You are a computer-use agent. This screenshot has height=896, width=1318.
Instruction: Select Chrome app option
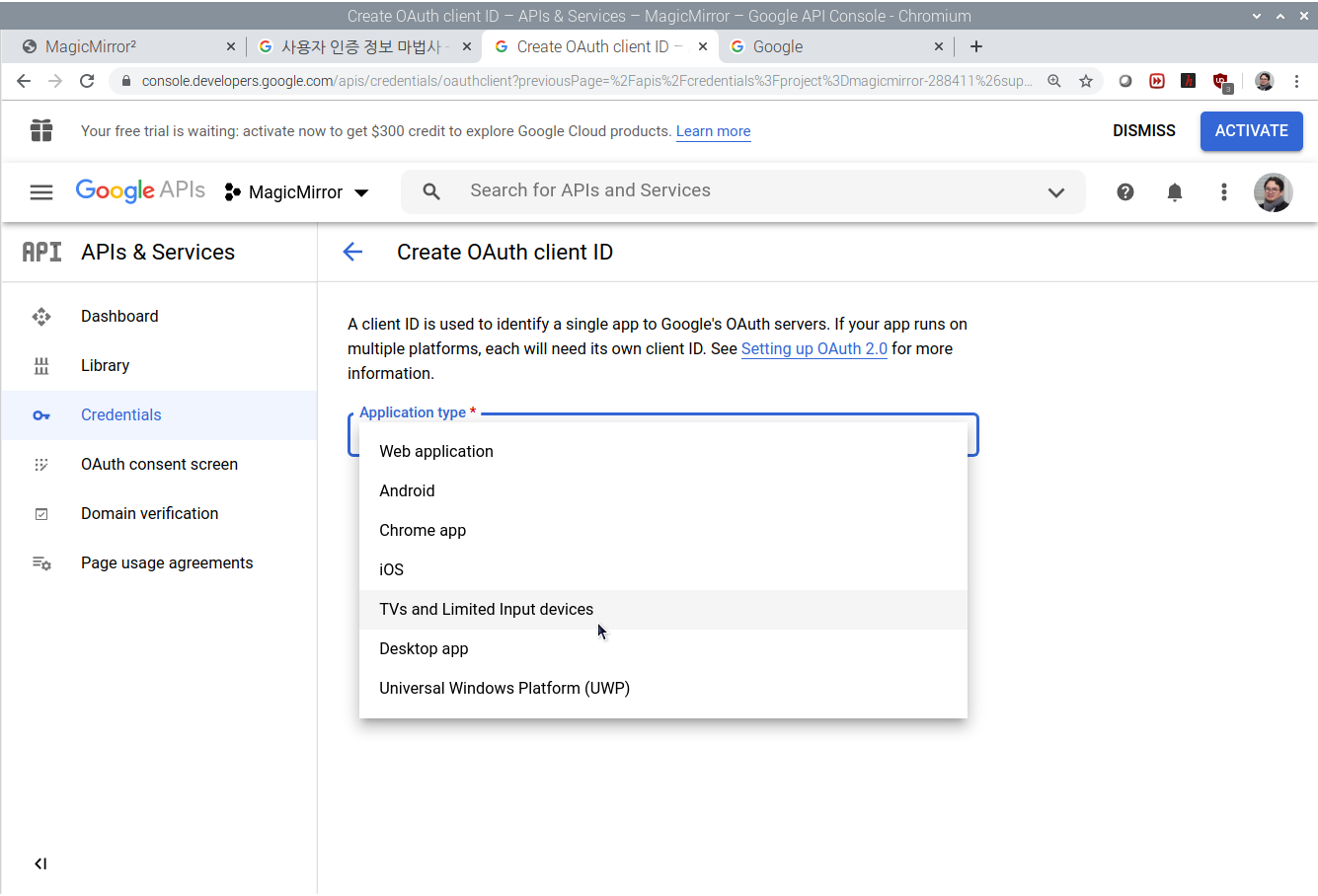pos(663,531)
